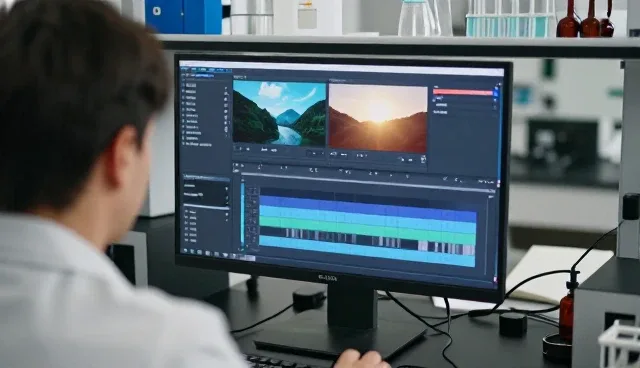Image resolution: width=640 pixels, height=368 pixels.
Task: Select the bottom light blue timeline clip
Action: (x=367, y=252)
